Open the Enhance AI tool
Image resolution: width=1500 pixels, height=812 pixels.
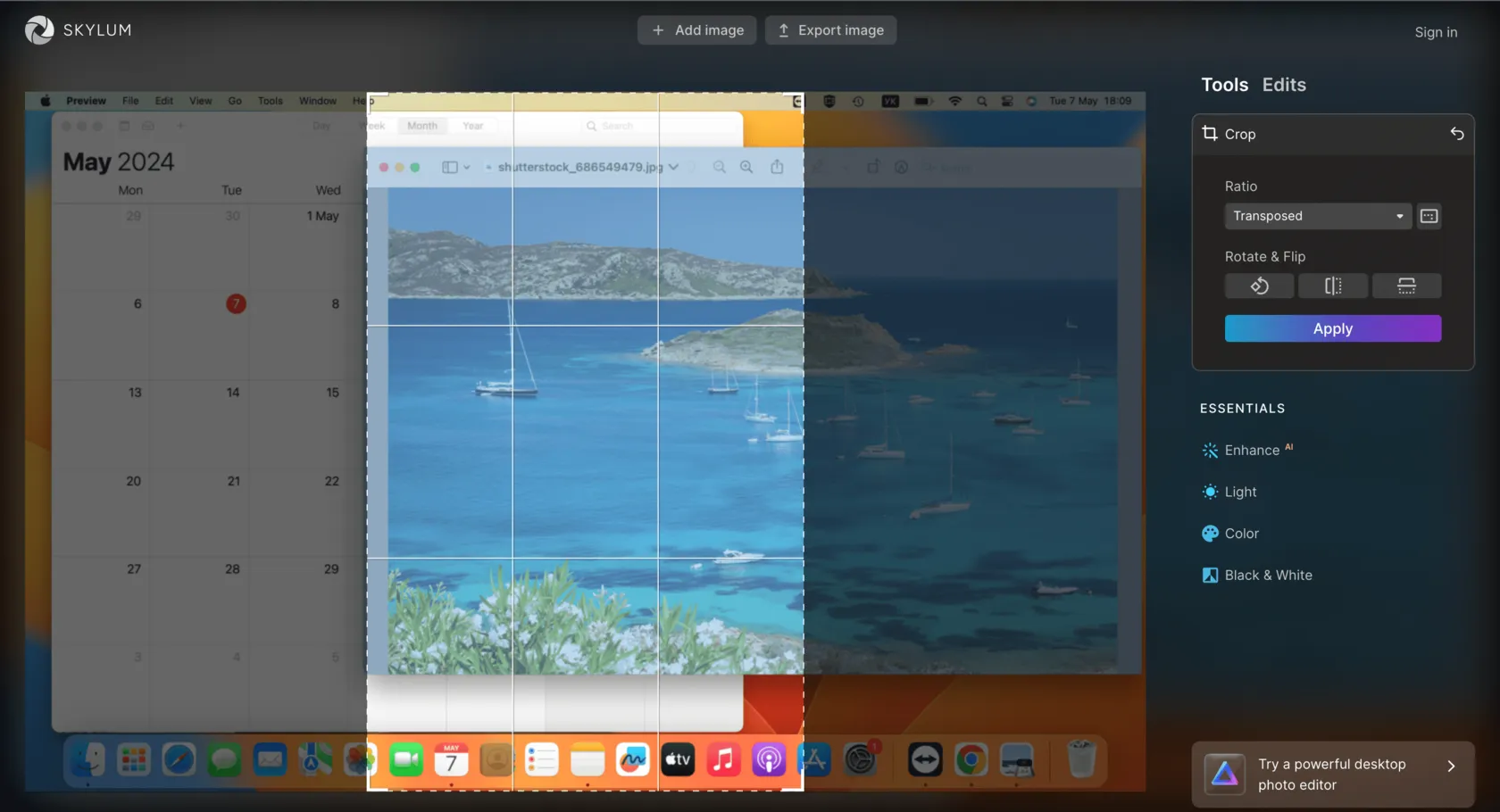1251,451
